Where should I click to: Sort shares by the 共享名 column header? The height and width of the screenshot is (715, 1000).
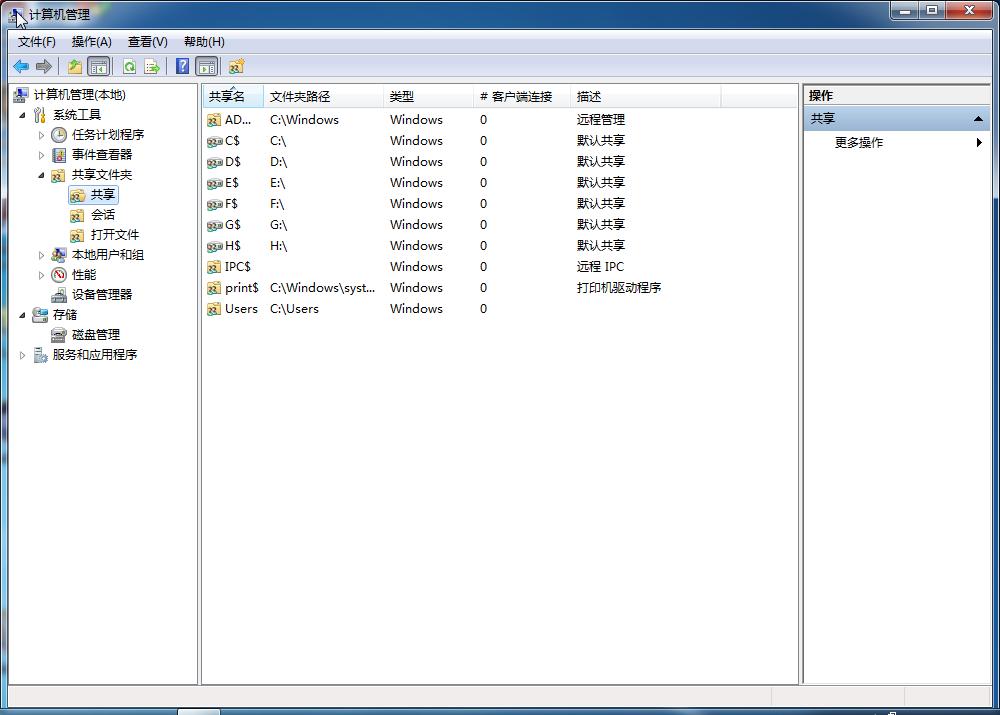[x=232, y=95]
